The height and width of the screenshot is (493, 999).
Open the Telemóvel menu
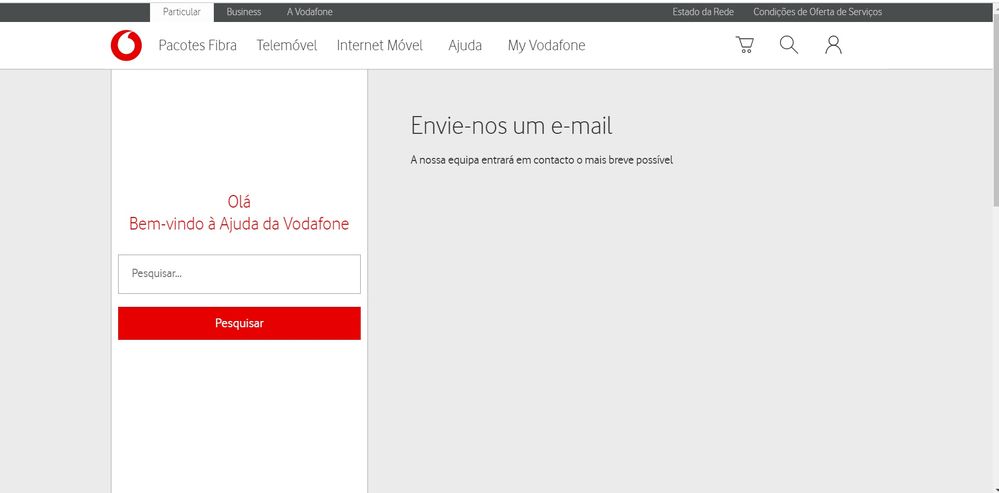tap(287, 45)
